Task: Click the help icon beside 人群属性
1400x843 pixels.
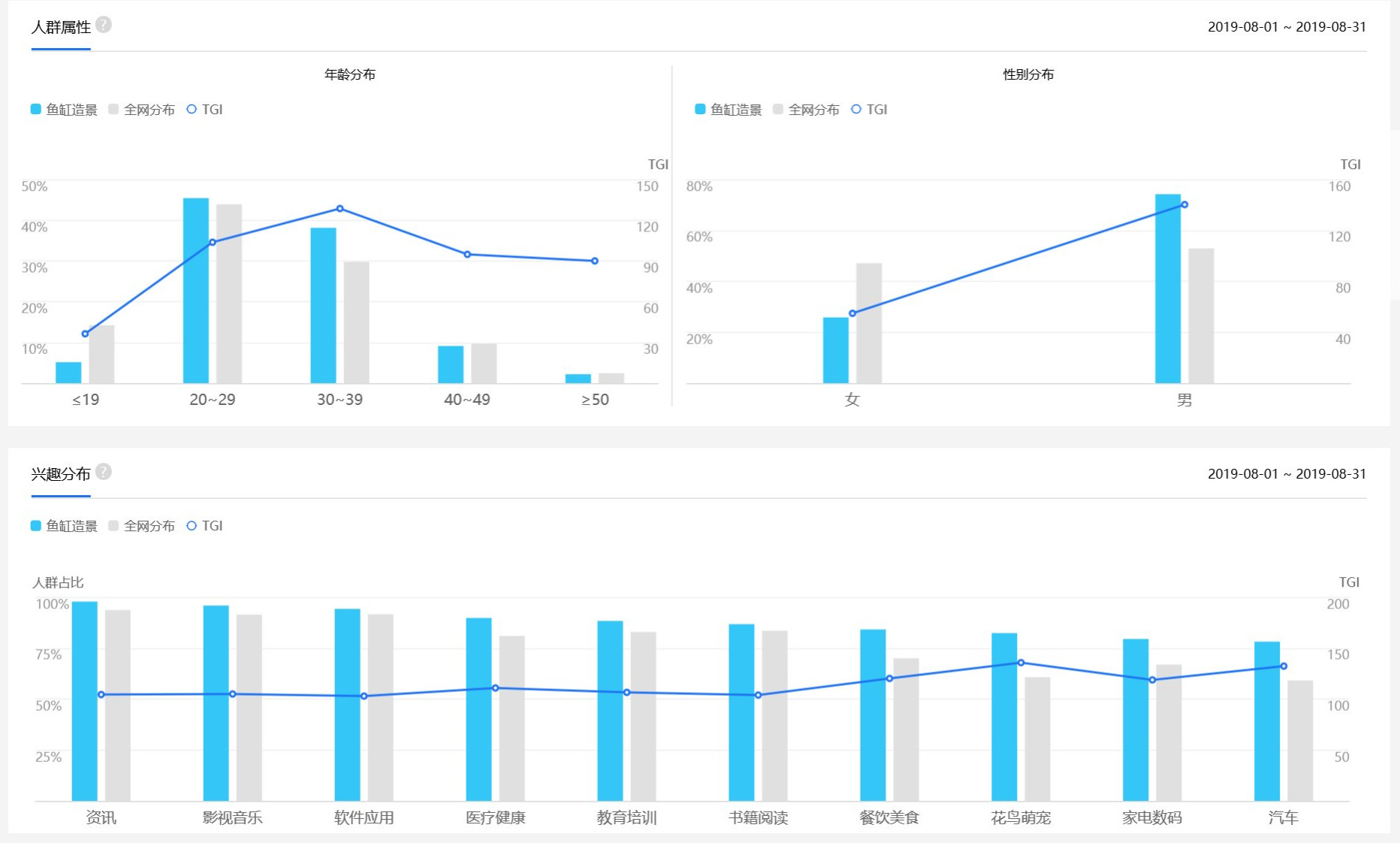Action: (x=104, y=25)
